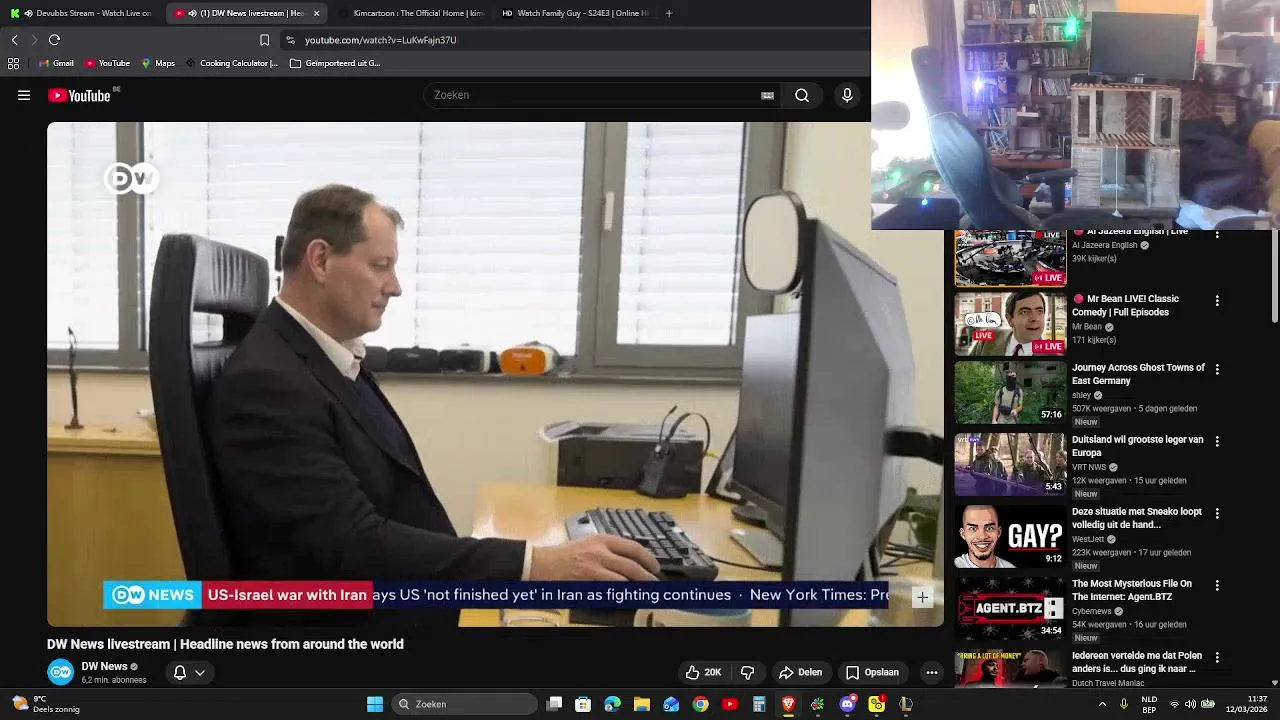
Task: Open the 'Duitsland wil grootste leger van Europa' title
Action: 1138,446
